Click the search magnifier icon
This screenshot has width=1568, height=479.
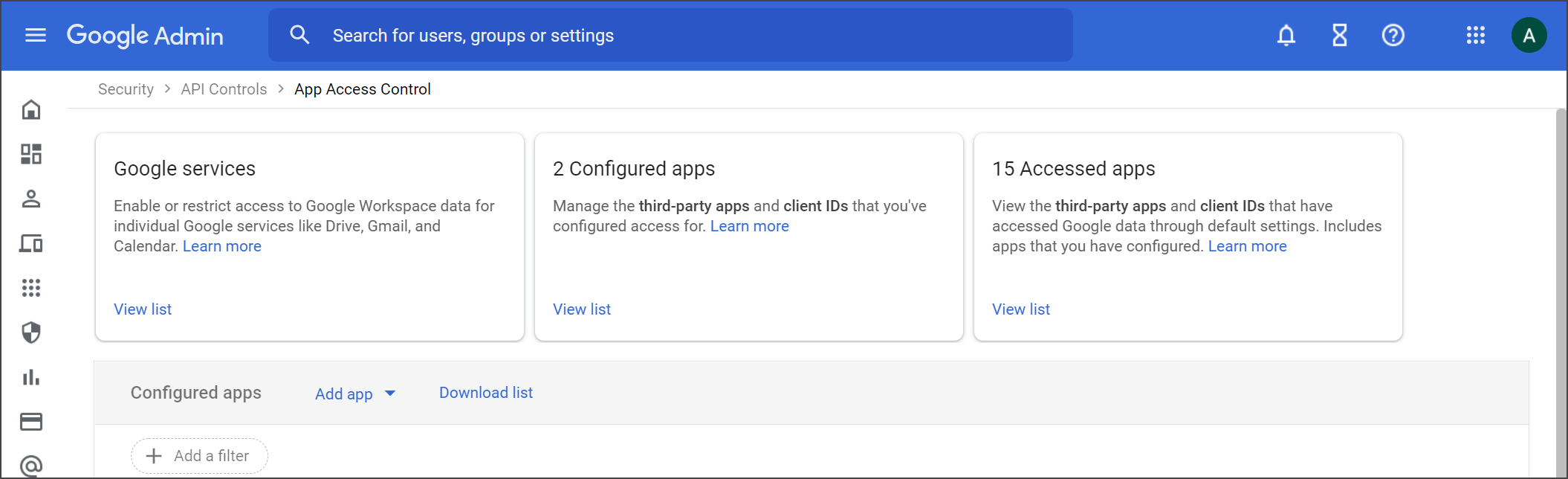(299, 35)
